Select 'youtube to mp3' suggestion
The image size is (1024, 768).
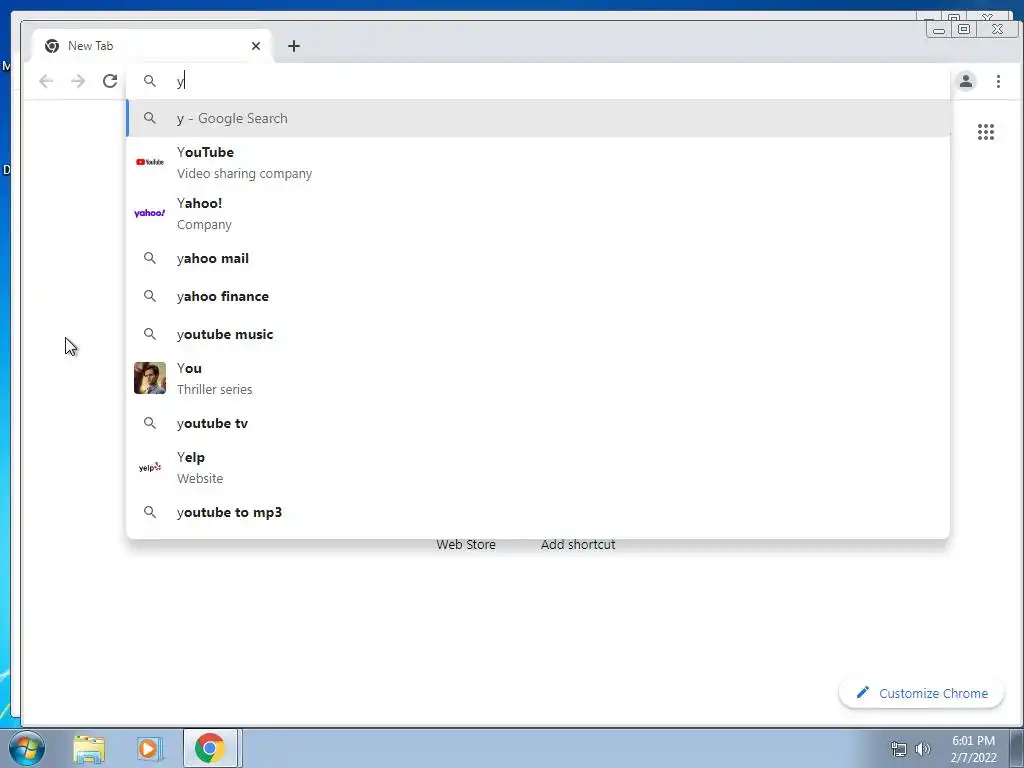[x=538, y=512]
